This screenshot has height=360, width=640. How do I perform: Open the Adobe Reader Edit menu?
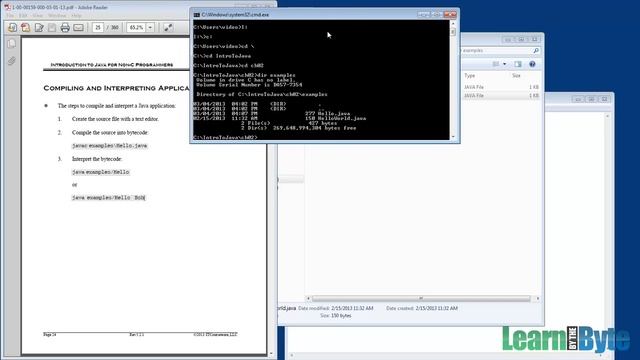(x=23, y=16)
